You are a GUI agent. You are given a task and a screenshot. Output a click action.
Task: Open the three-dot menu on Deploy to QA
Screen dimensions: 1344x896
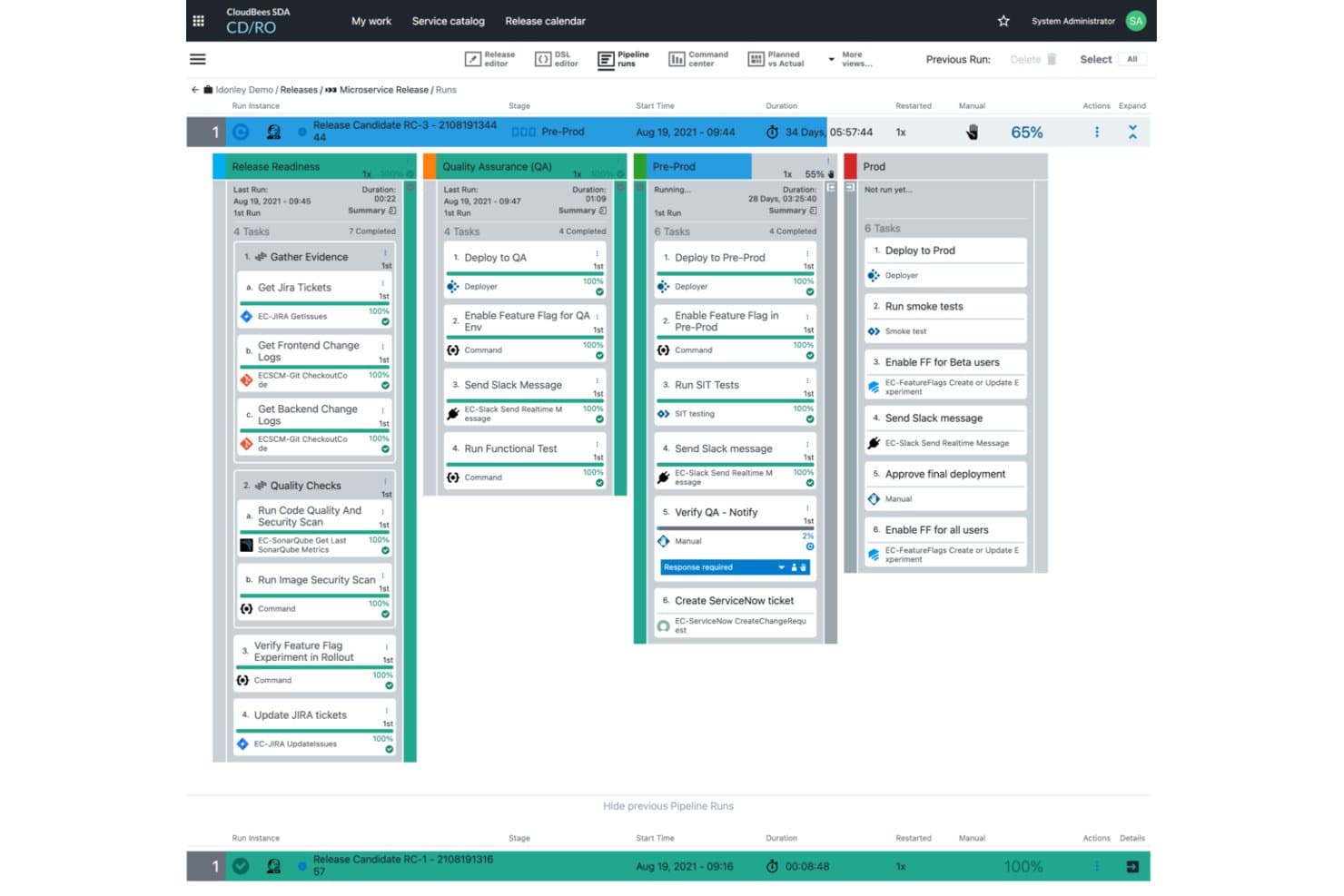[x=597, y=253]
